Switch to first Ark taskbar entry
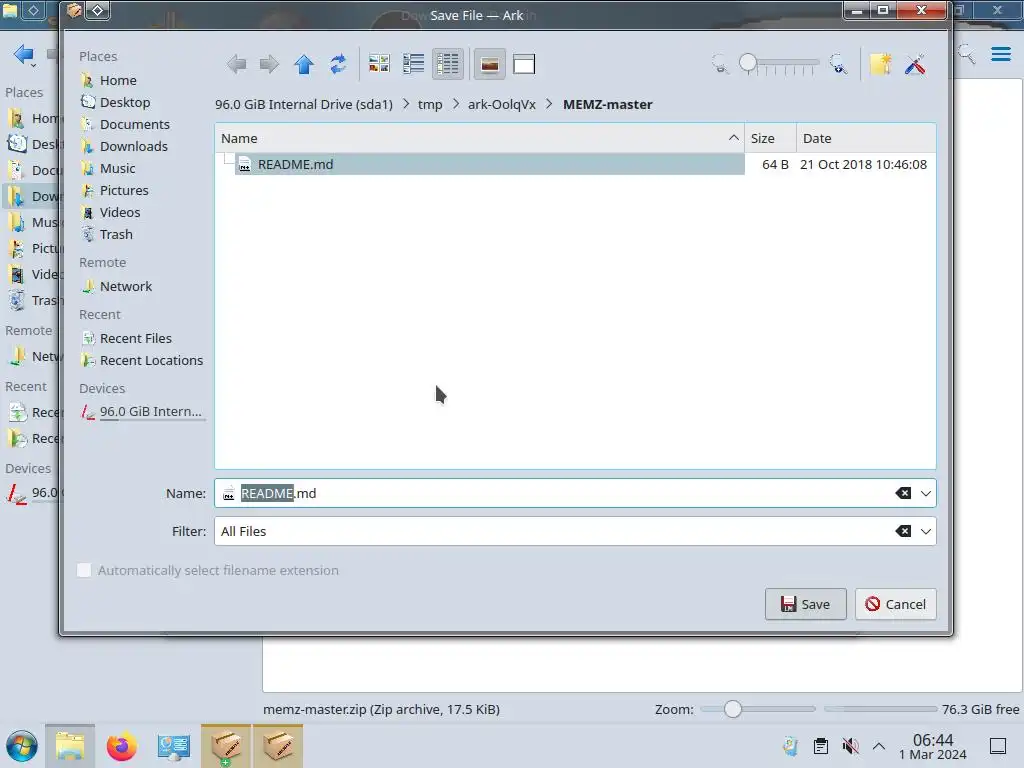Screen dimensions: 1024x768 point(226,746)
